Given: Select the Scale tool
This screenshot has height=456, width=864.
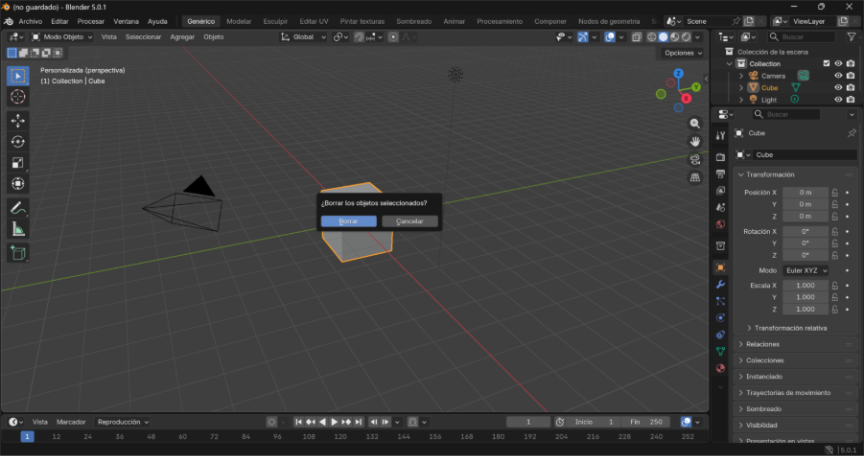Looking at the screenshot, I should 18,163.
